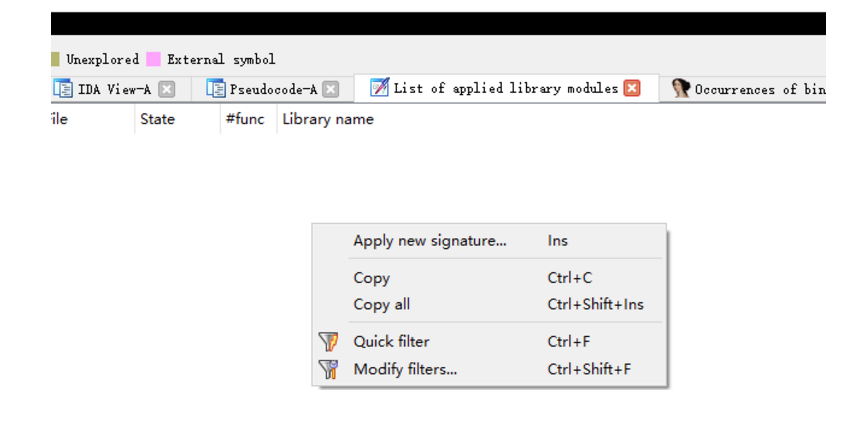
Task: Close the Pseudocode-A tab
Action: click(x=331, y=89)
